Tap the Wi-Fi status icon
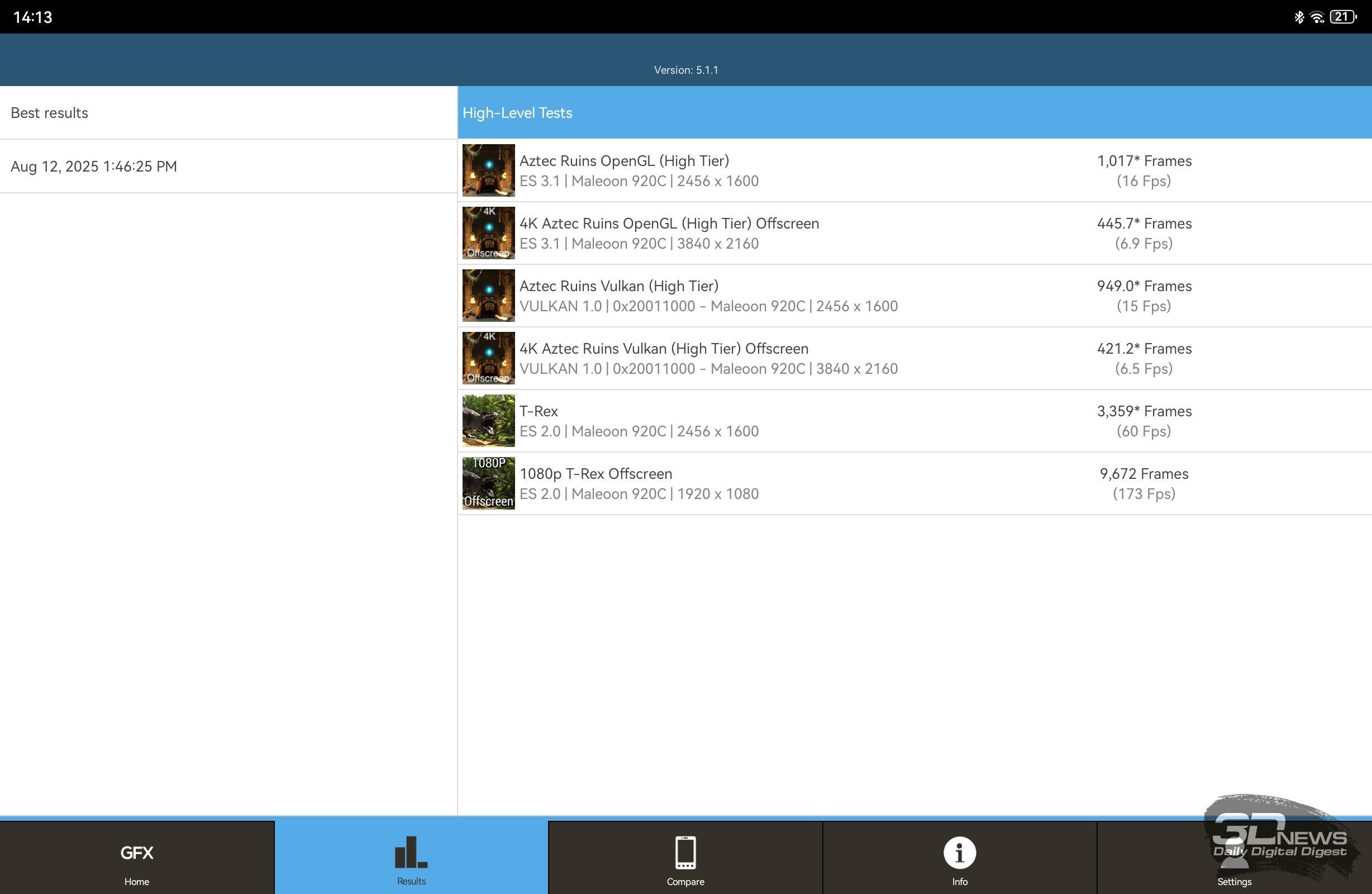This screenshot has width=1372, height=894. pyautogui.click(x=1317, y=17)
